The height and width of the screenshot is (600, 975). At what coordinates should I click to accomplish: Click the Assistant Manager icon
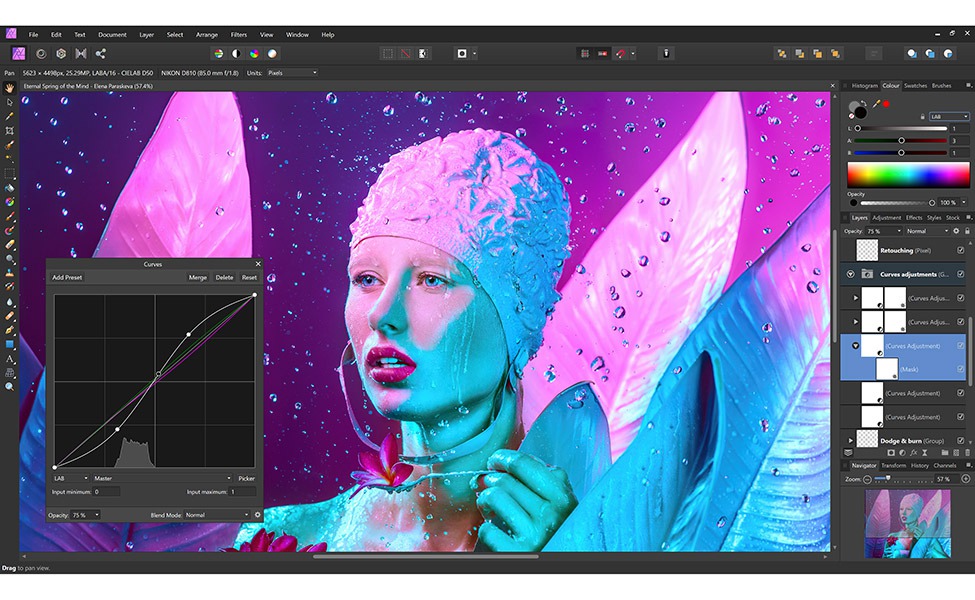(666, 53)
